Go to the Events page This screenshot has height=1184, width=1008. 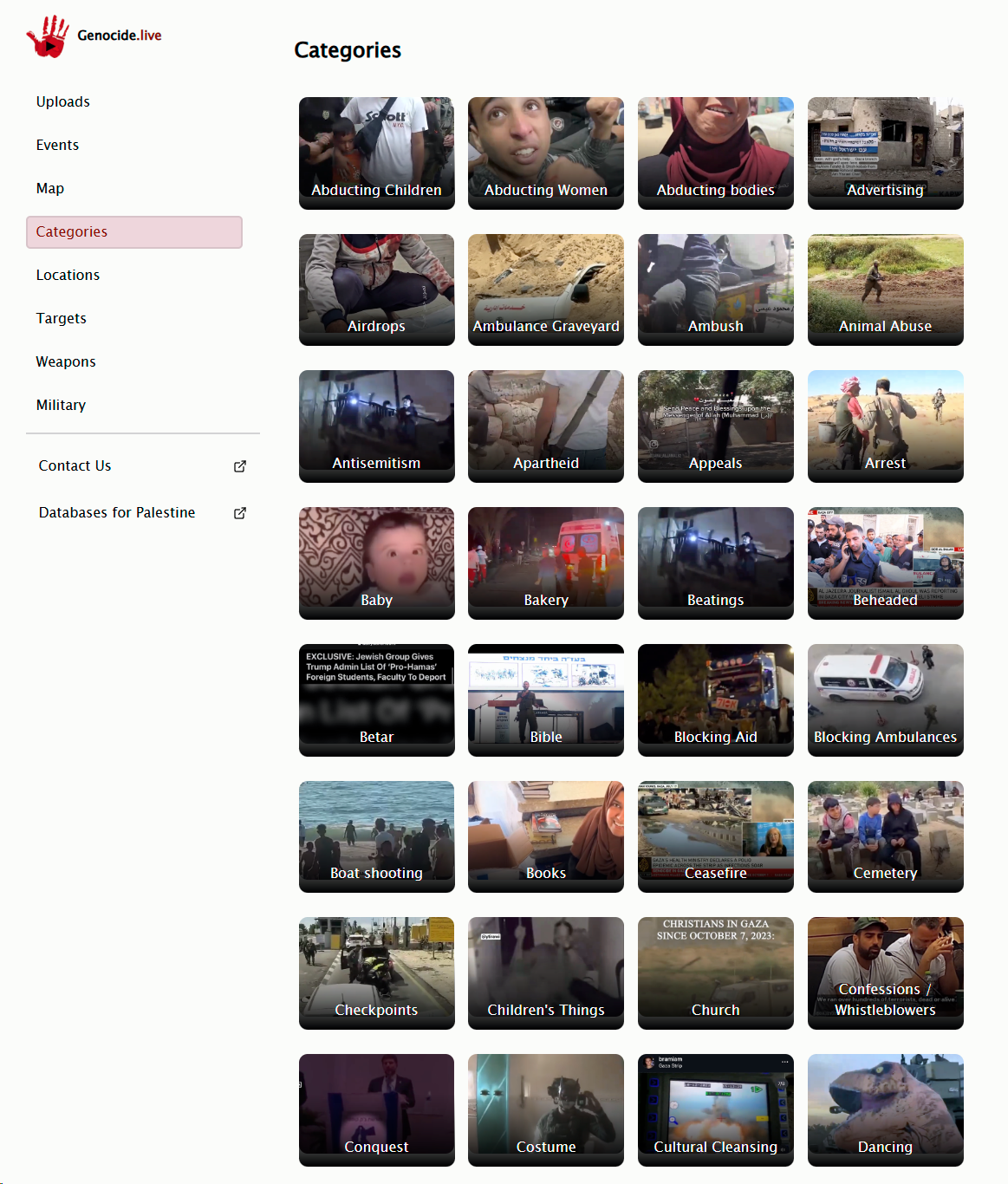click(57, 145)
